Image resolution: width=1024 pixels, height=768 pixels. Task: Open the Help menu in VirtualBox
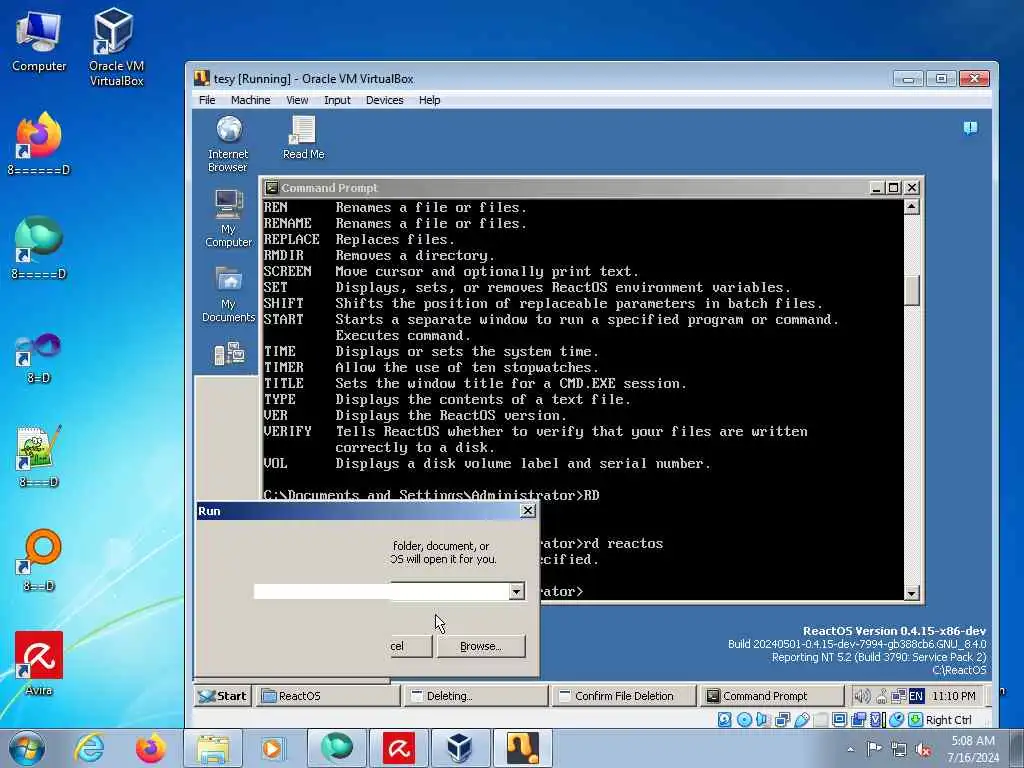[429, 100]
